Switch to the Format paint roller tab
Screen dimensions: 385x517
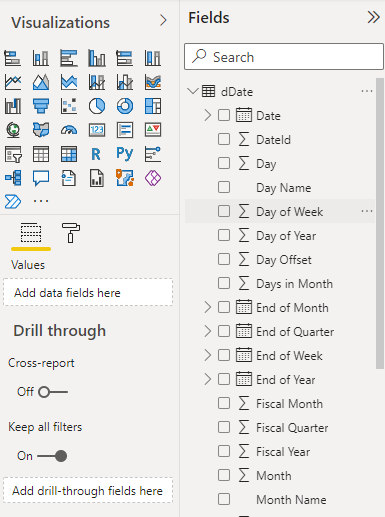(71, 233)
